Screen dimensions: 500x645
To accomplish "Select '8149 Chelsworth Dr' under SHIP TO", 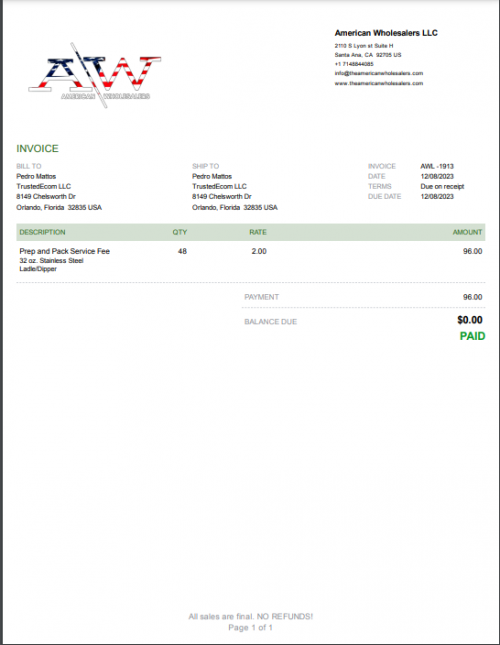I will 222,197.
